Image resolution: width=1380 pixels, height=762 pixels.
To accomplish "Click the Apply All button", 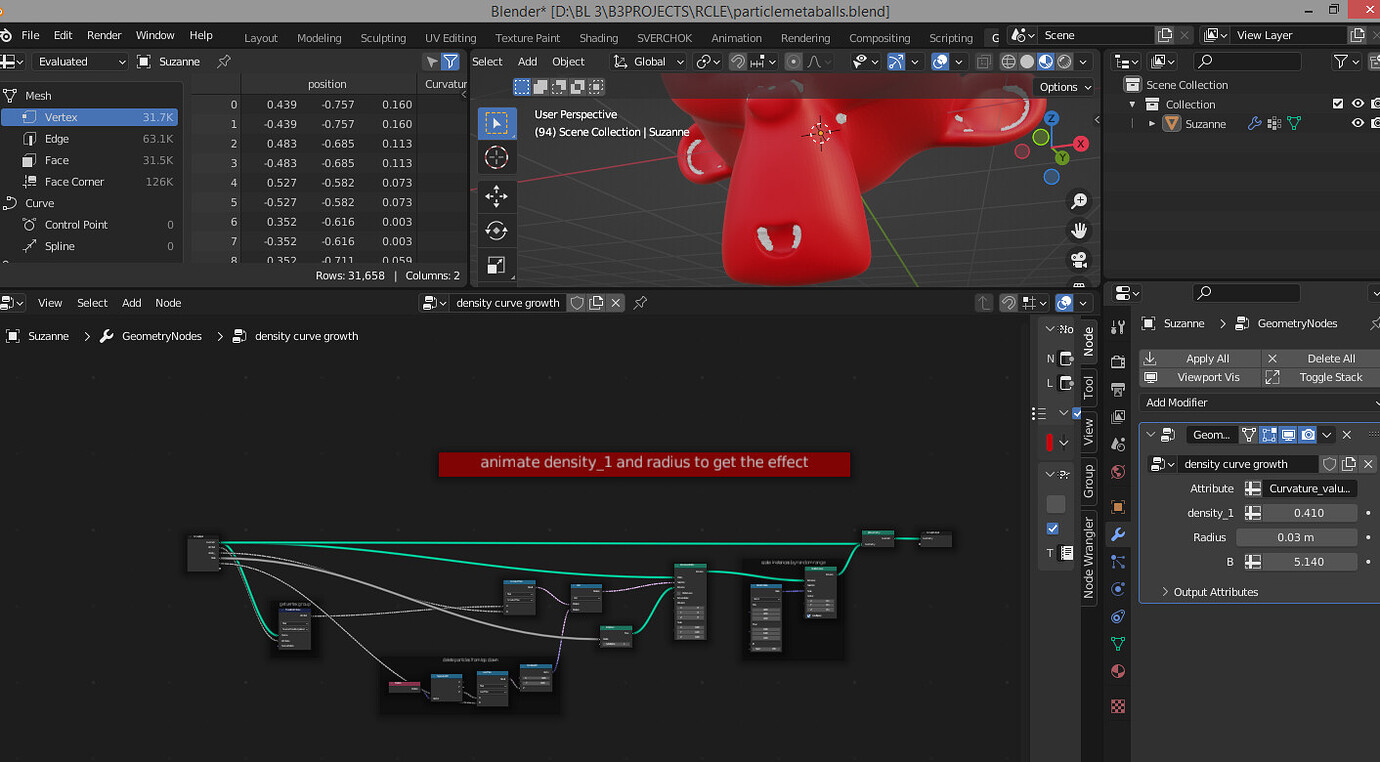I will pyautogui.click(x=1199, y=358).
